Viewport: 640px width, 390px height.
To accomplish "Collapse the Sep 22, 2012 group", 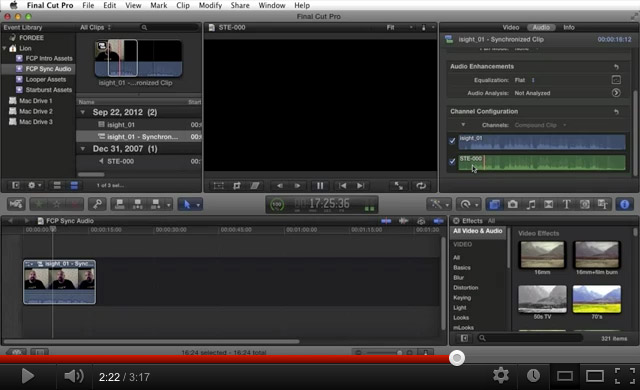I will [83, 112].
